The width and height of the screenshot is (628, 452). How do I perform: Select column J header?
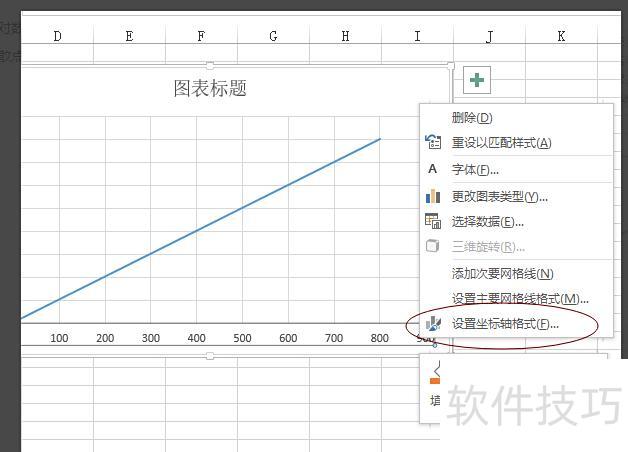[489, 36]
